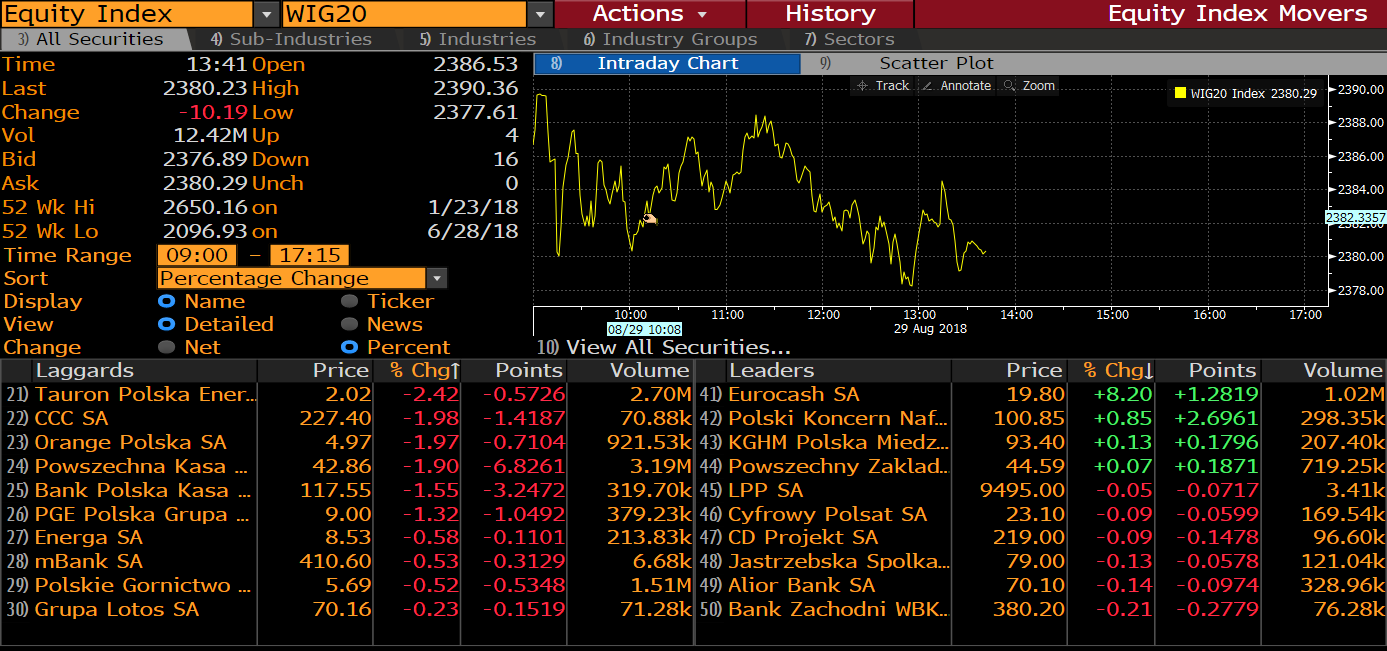1387x651 pixels.
Task: Switch to the Scatter Plot tab
Action: [936, 63]
